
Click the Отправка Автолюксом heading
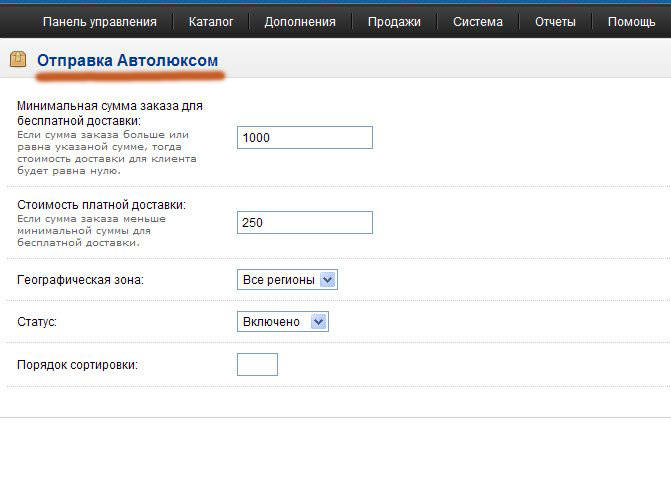point(127,61)
